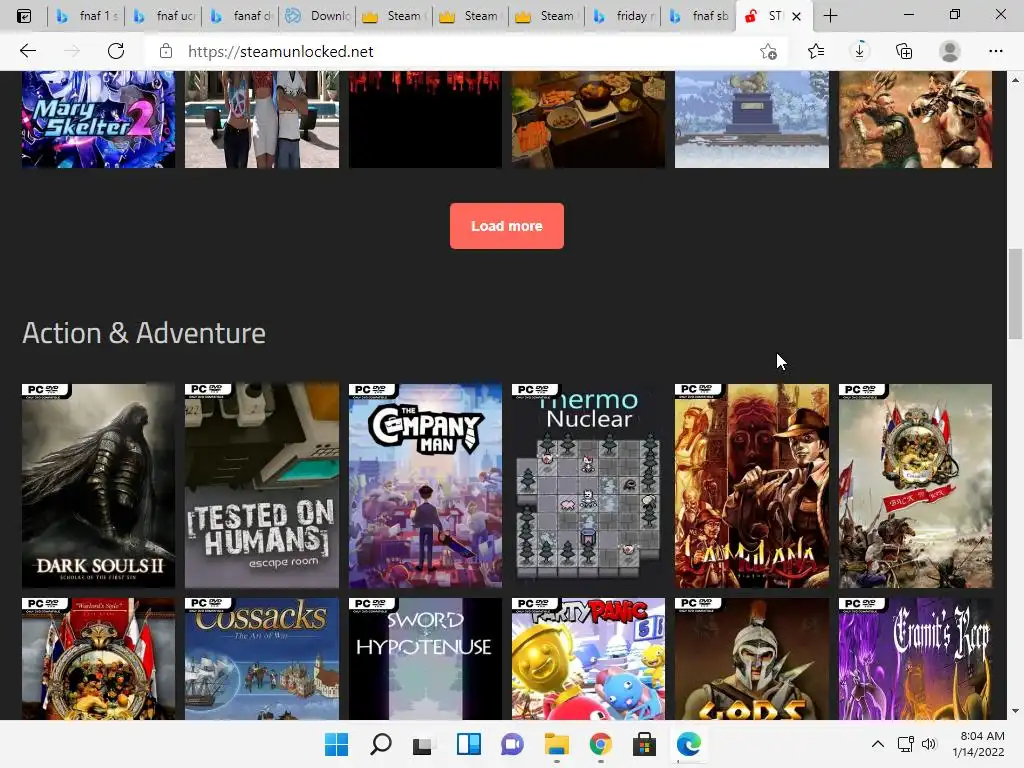Click the Load more button
The image size is (1024, 768).
click(x=506, y=226)
